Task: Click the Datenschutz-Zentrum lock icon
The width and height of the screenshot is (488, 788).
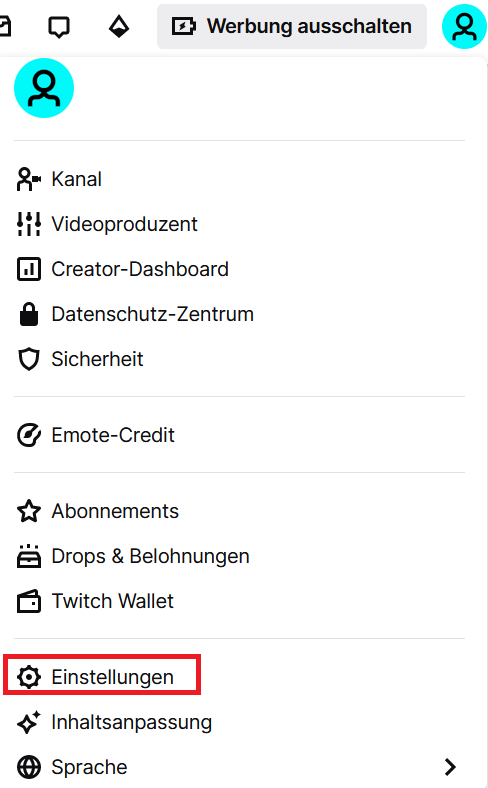Action: (x=29, y=314)
